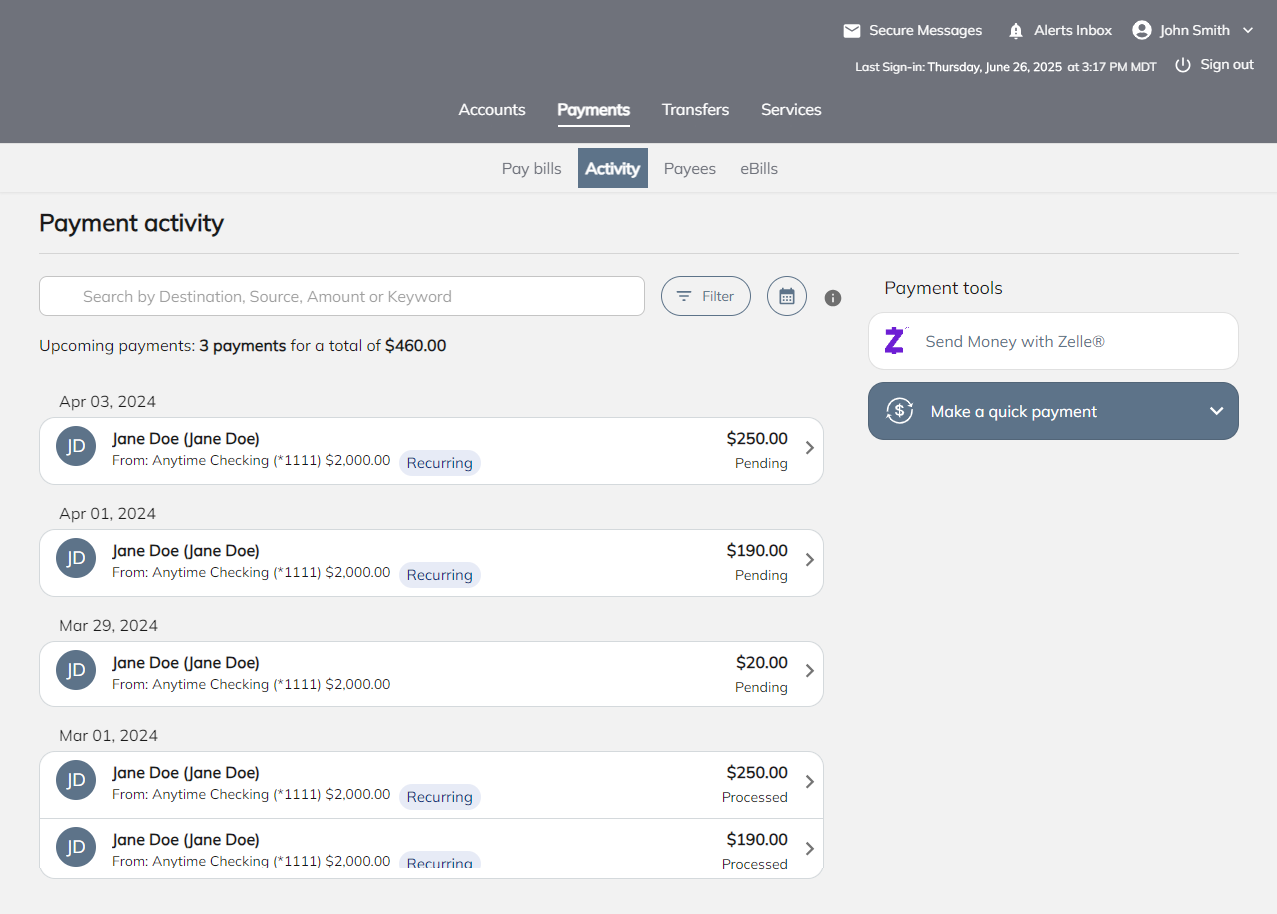The height and width of the screenshot is (914, 1277).
Task: Click the Zelle logo icon
Action: (895, 341)
